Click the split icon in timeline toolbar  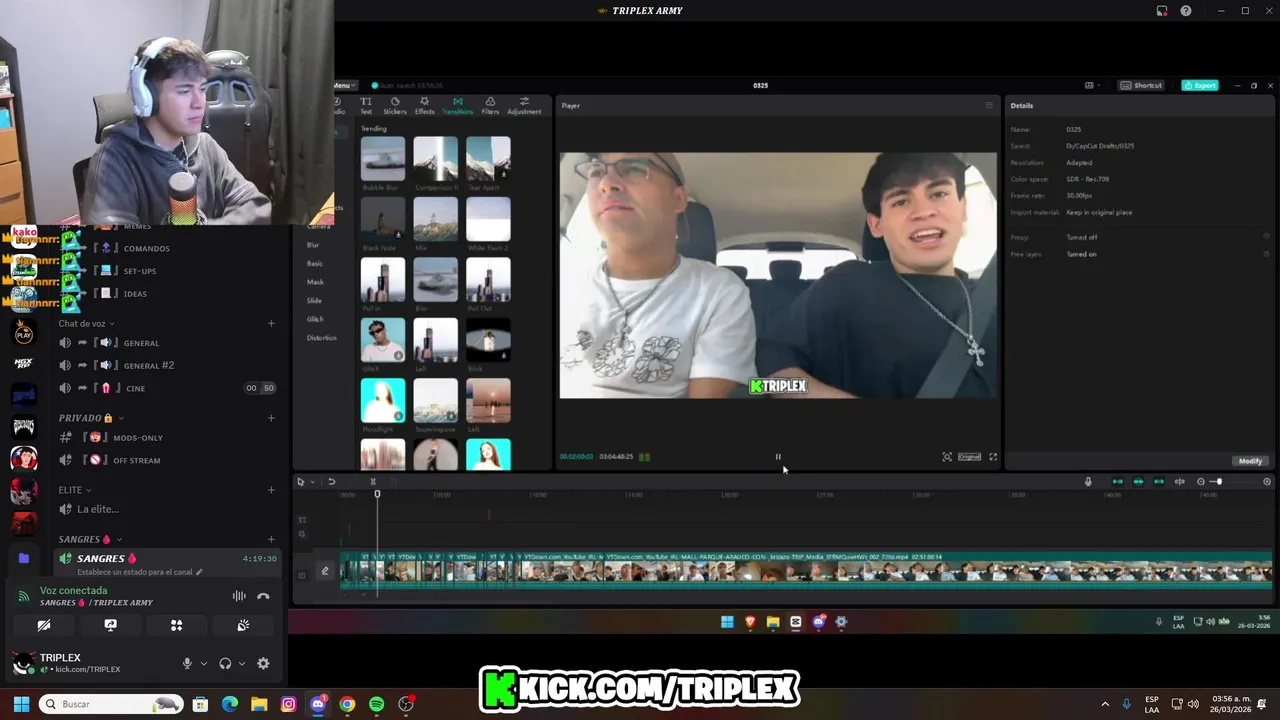tap(373, 482)
